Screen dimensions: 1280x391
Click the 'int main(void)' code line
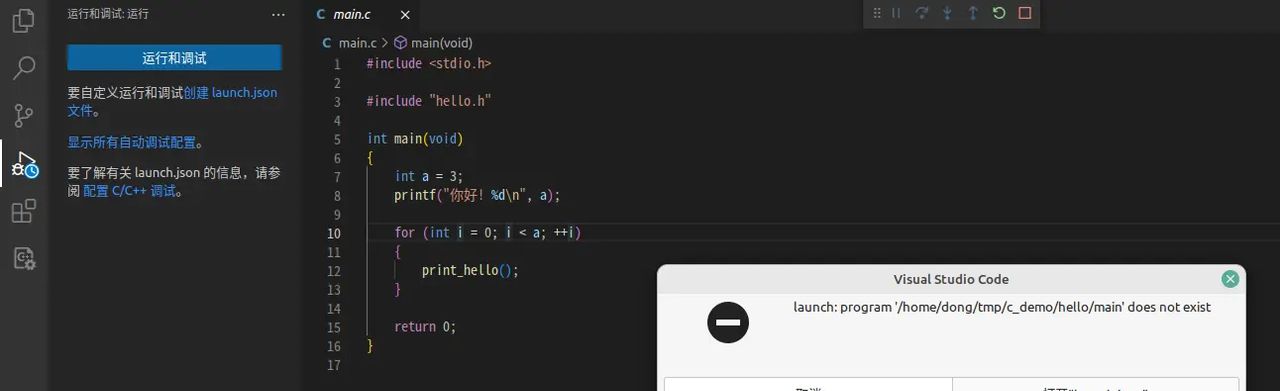(415, 139)
